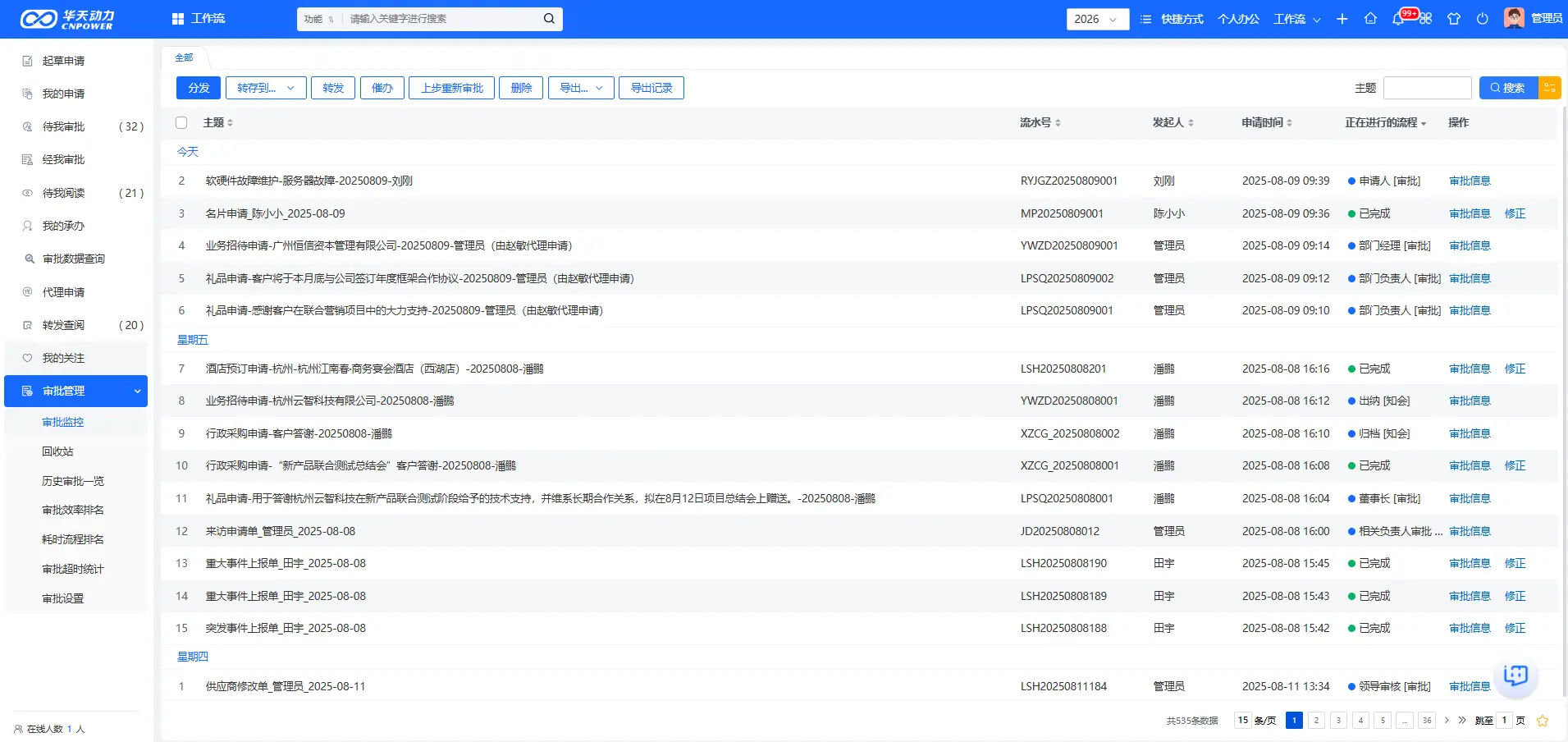Open the floating chat assistant icon

click(1515, 676)
